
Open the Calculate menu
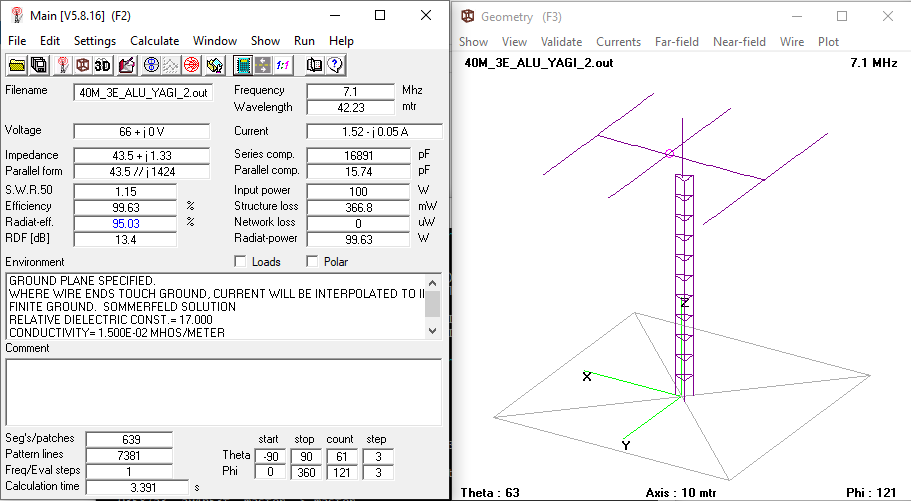pyautogui.click(x=155, y=41)
